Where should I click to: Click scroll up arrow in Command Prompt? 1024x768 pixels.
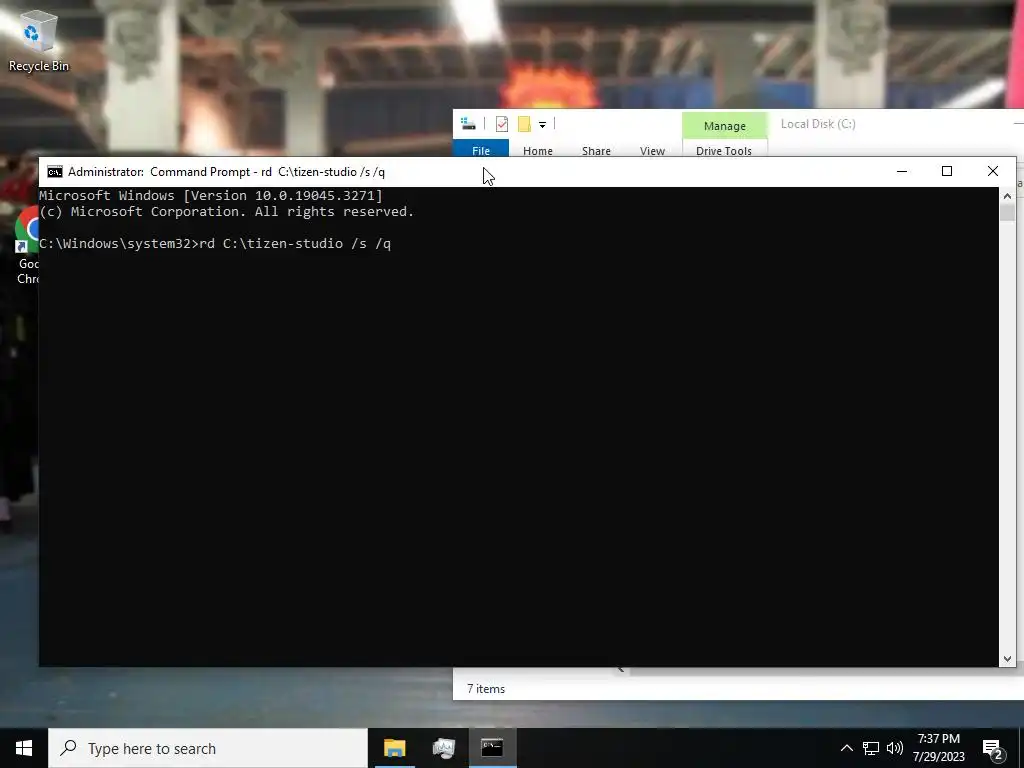[1007, 195]
